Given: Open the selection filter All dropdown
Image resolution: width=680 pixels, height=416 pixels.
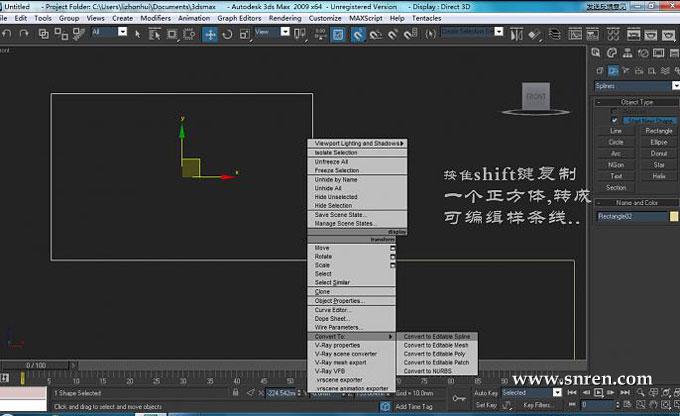Looking at the screenshot, I should 122,32.
